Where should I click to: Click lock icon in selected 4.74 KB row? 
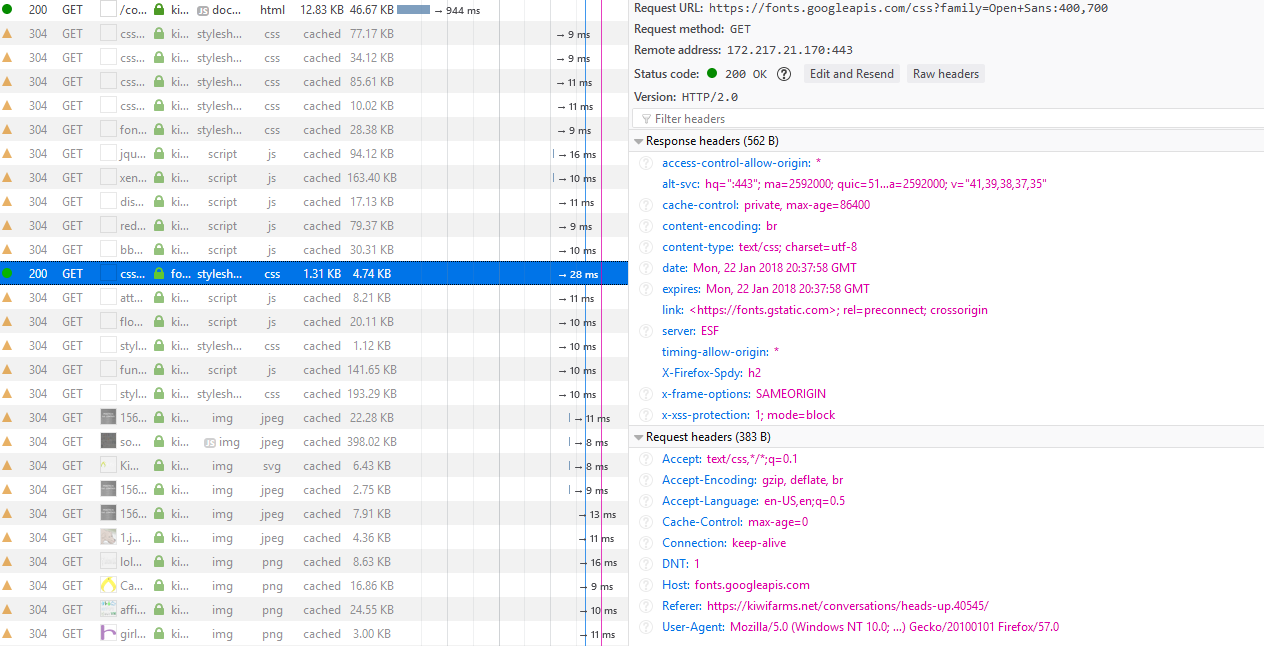click(159, 273)
